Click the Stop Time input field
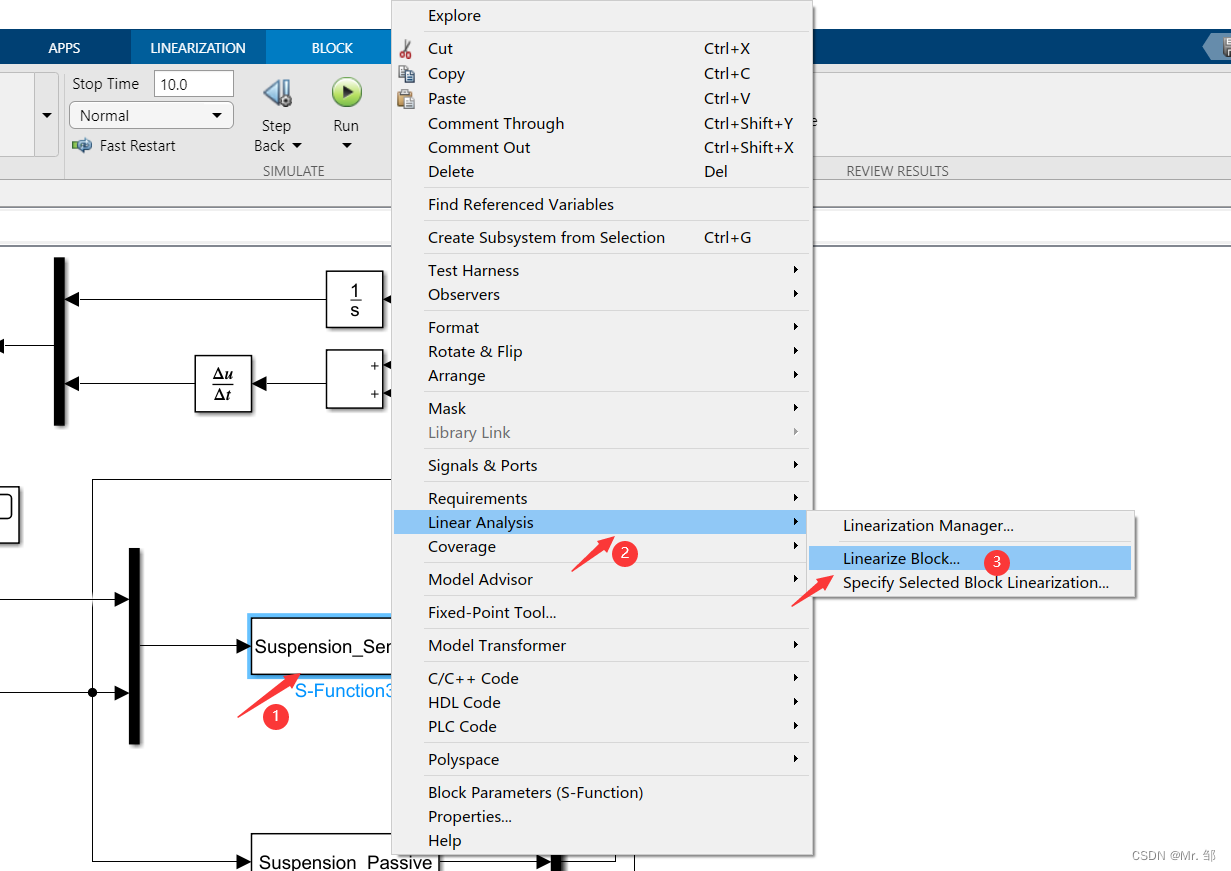This screenshot has height=871, width=1231. pos(193,84)
